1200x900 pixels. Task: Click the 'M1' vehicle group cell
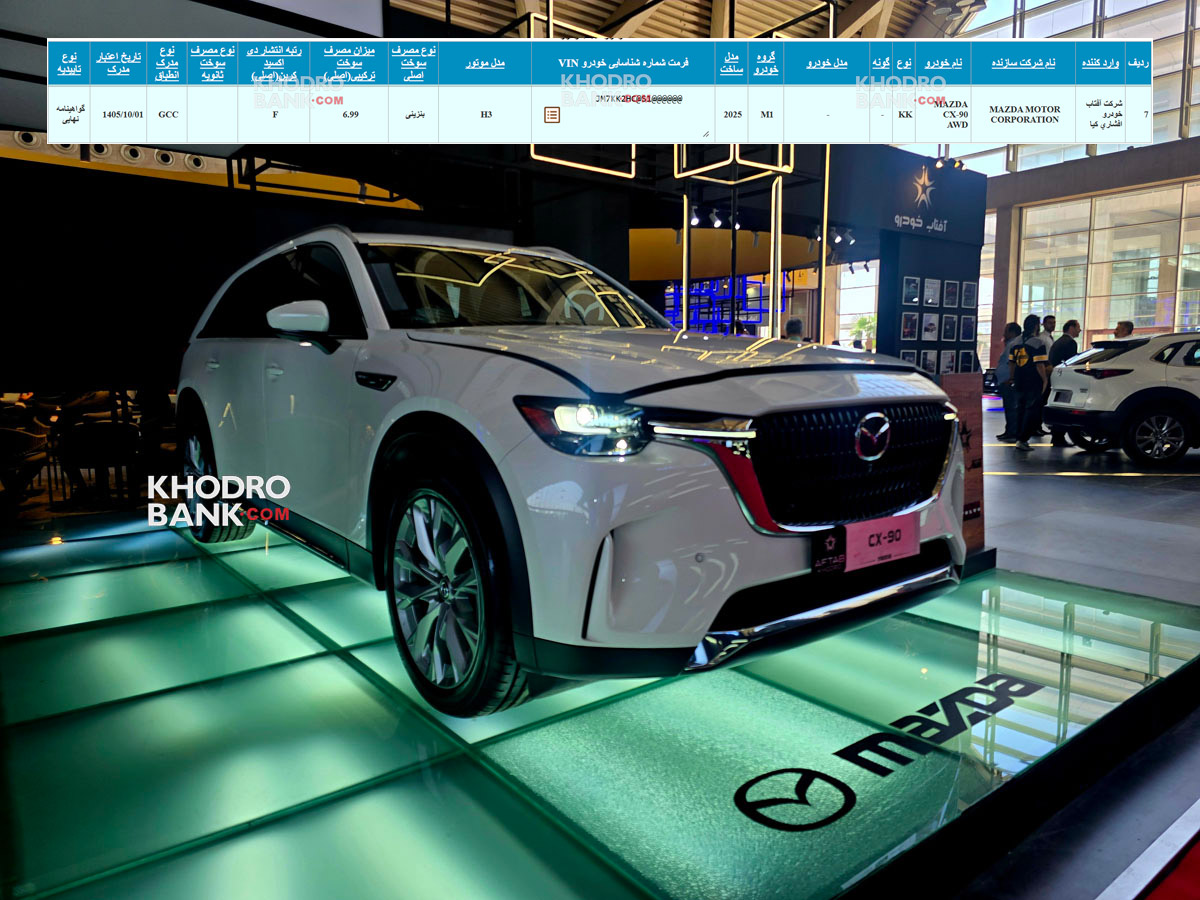click(766, 114)
